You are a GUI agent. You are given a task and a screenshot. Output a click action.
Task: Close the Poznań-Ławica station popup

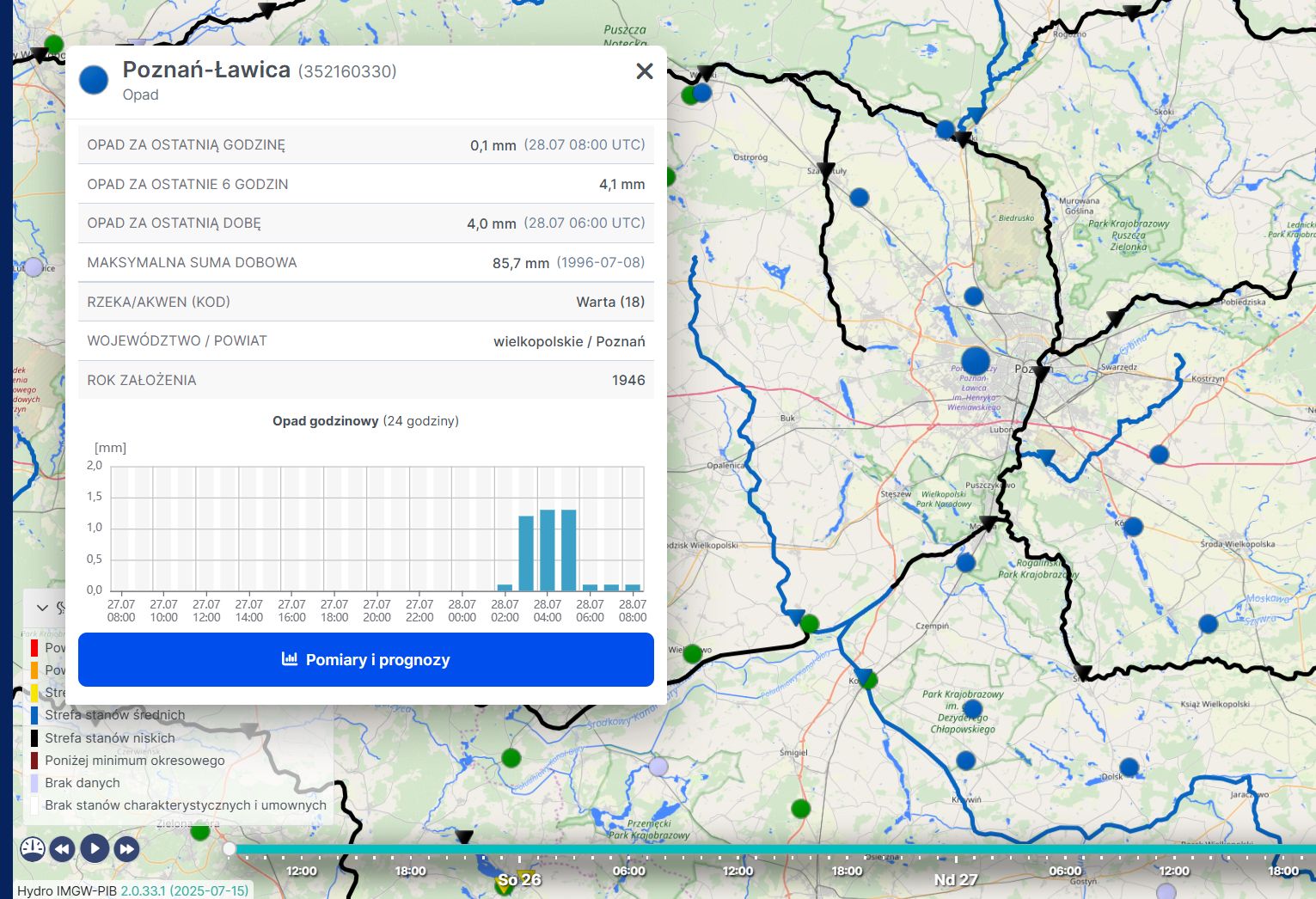pyautogui.click(x=645, y=71)
